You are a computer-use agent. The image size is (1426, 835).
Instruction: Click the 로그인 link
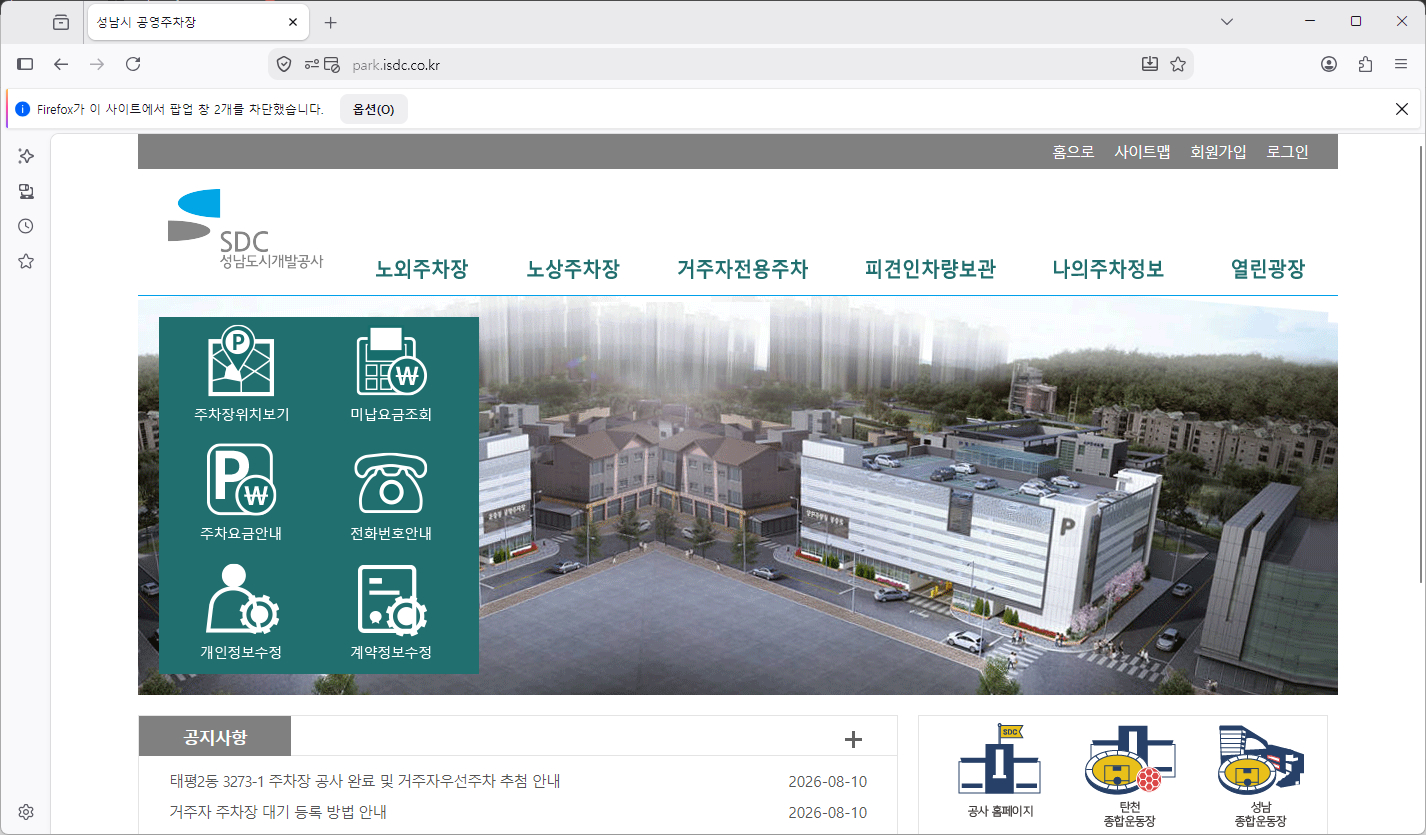(x=1287, y=152)
